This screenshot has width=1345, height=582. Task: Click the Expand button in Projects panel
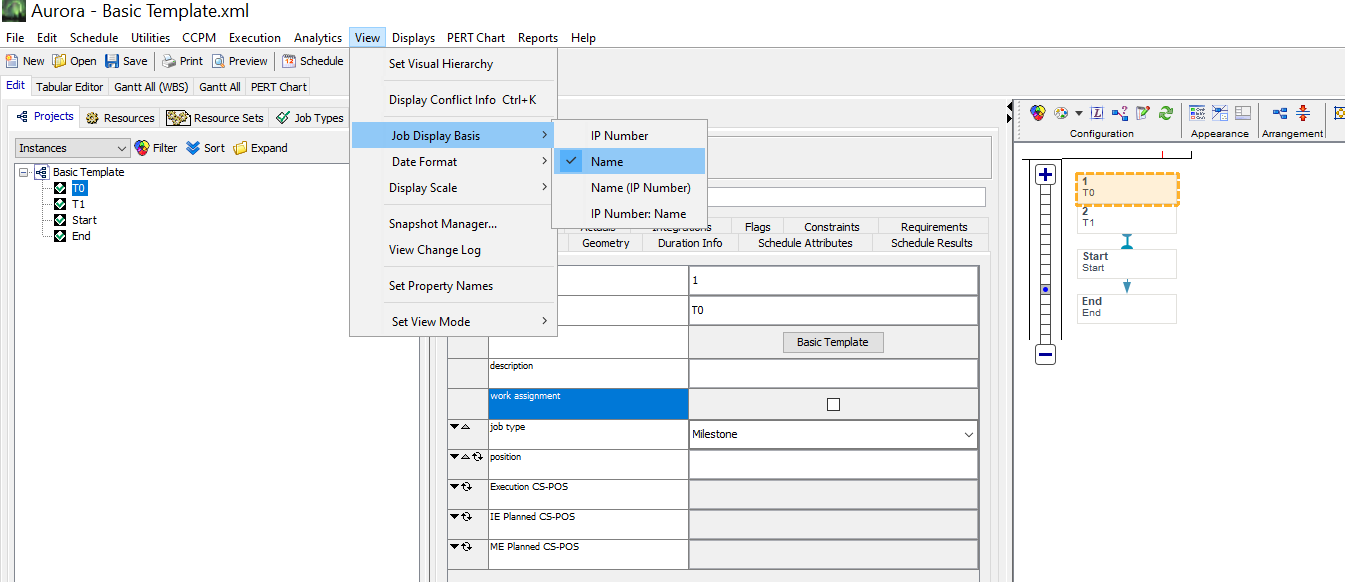coord(260,148)
